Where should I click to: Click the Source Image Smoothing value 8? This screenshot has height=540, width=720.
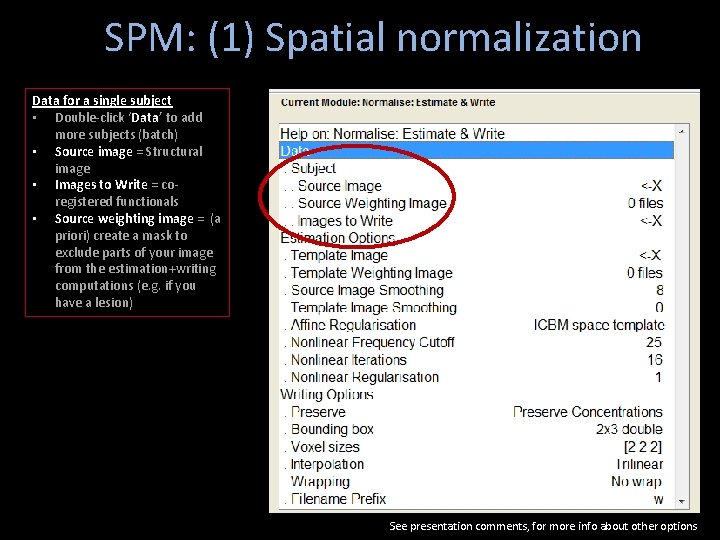659,290
